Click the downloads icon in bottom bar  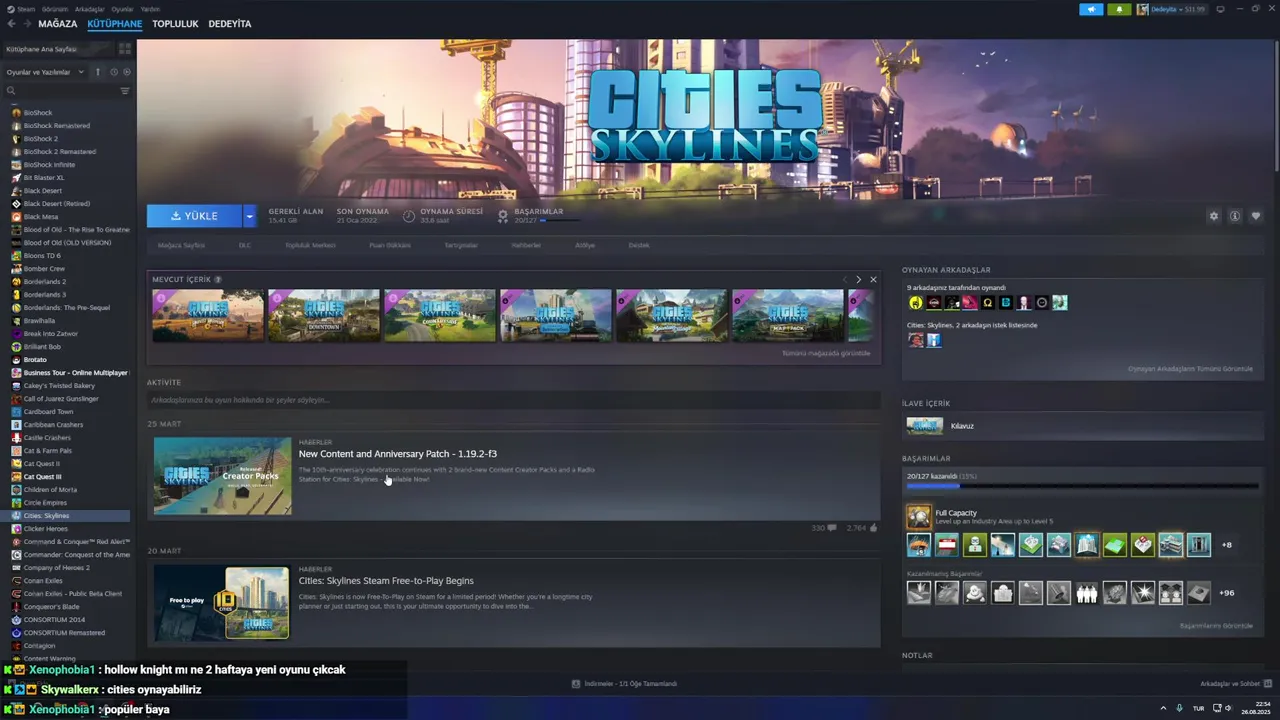click(x=576, y=684)
